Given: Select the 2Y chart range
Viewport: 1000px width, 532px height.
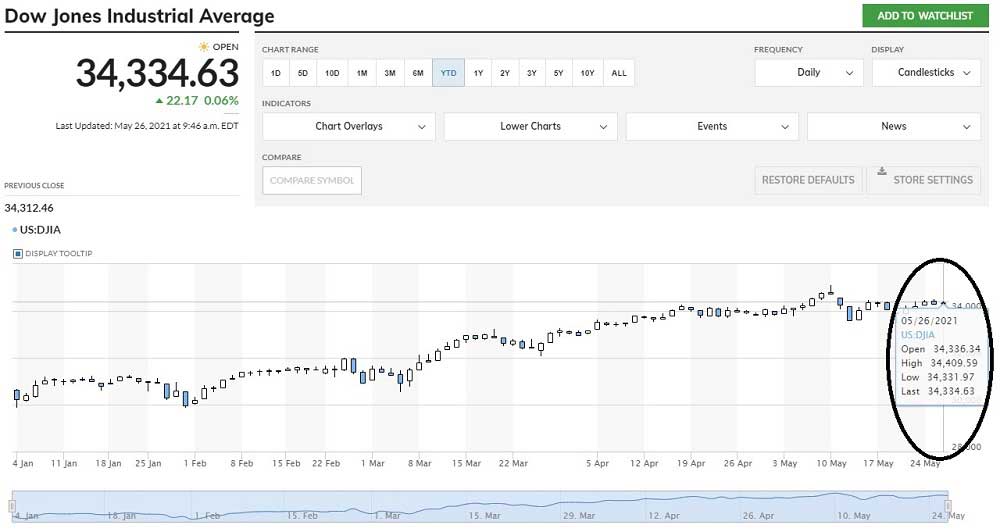Looking at the screenshot, I should (505, 73).
